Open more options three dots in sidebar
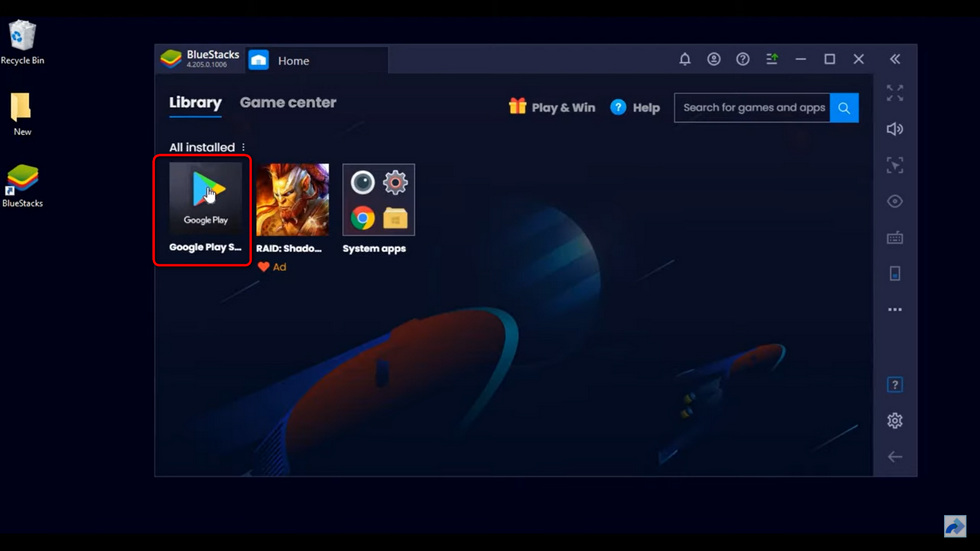The height and width of the screenshot is (551, 980). coord(895,309)
